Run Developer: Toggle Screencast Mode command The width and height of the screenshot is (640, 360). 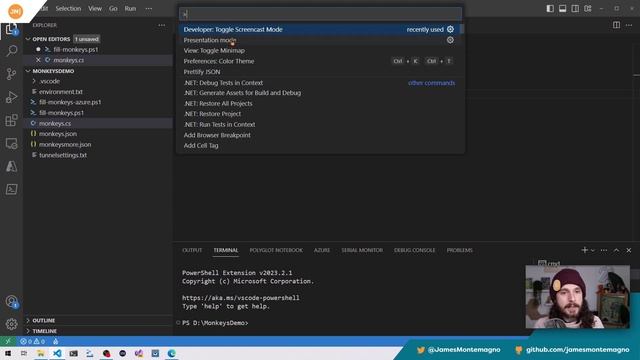pyautogui.click(x=320, y=29)
